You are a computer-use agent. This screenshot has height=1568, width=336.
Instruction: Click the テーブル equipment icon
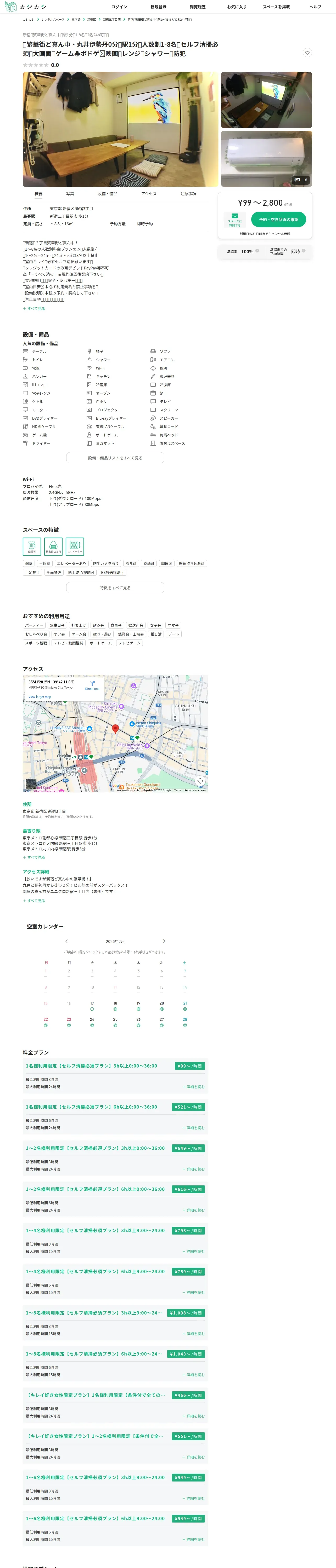pos(26,351)
